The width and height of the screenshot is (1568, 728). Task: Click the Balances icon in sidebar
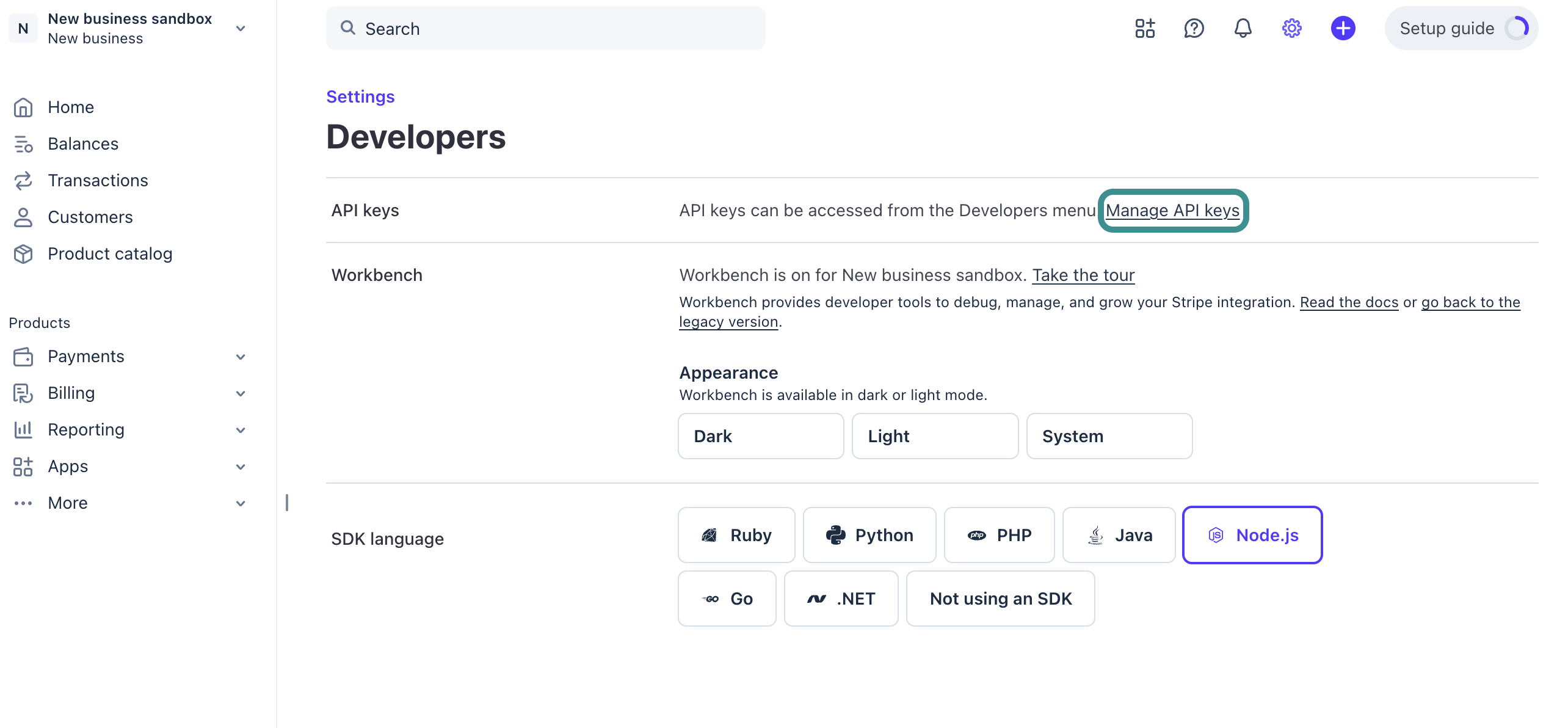tap(23, 144)
